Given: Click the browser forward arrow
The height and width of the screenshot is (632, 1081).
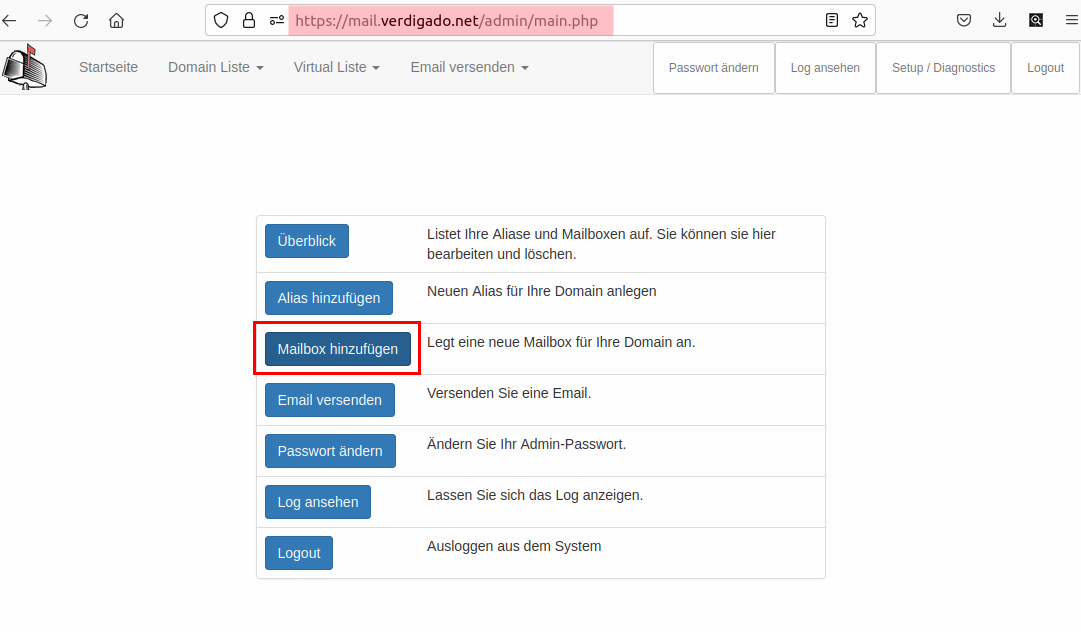Looking at the screenshot, I should (45, 21).
